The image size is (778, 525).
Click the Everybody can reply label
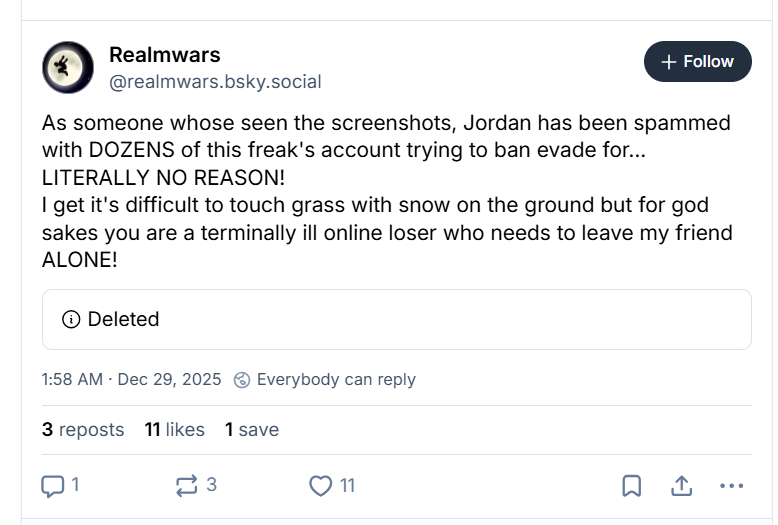(336, 380)
